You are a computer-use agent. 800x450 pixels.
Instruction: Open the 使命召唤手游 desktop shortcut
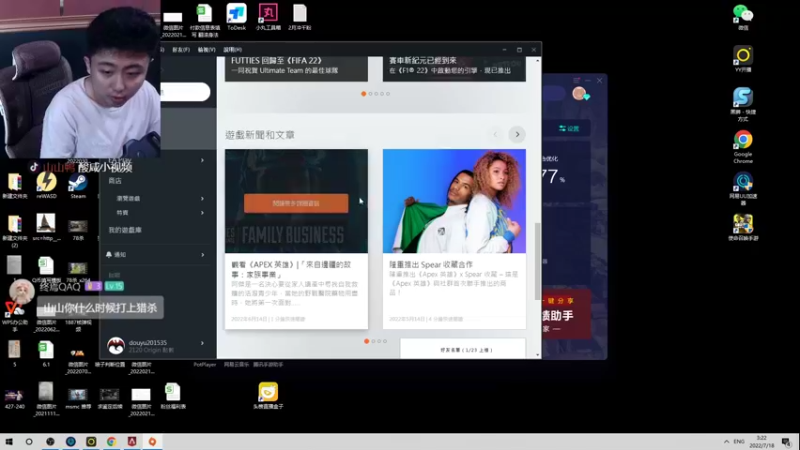point(743,227)
